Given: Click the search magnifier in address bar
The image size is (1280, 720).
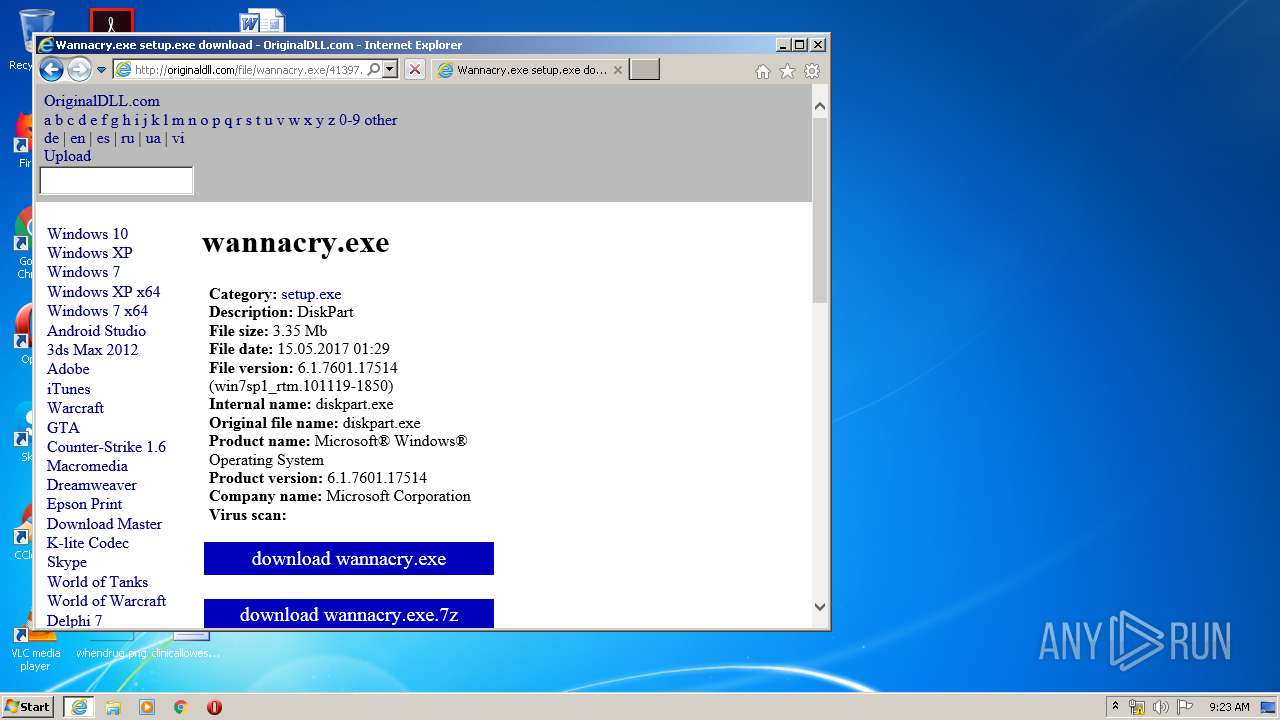Looking at the screenshot, I should [373, 70].
